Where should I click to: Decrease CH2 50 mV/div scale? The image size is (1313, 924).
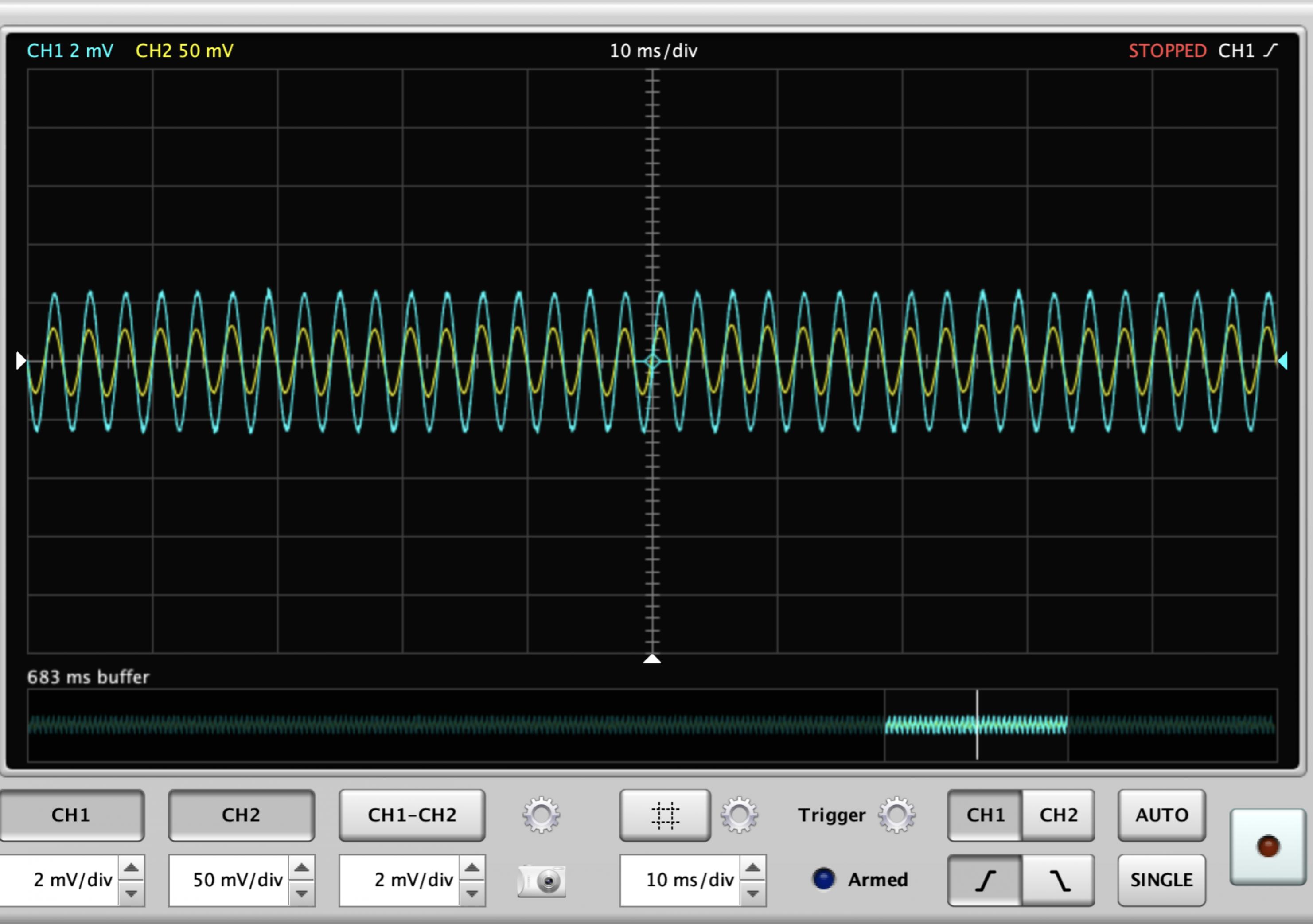(301, 893)
